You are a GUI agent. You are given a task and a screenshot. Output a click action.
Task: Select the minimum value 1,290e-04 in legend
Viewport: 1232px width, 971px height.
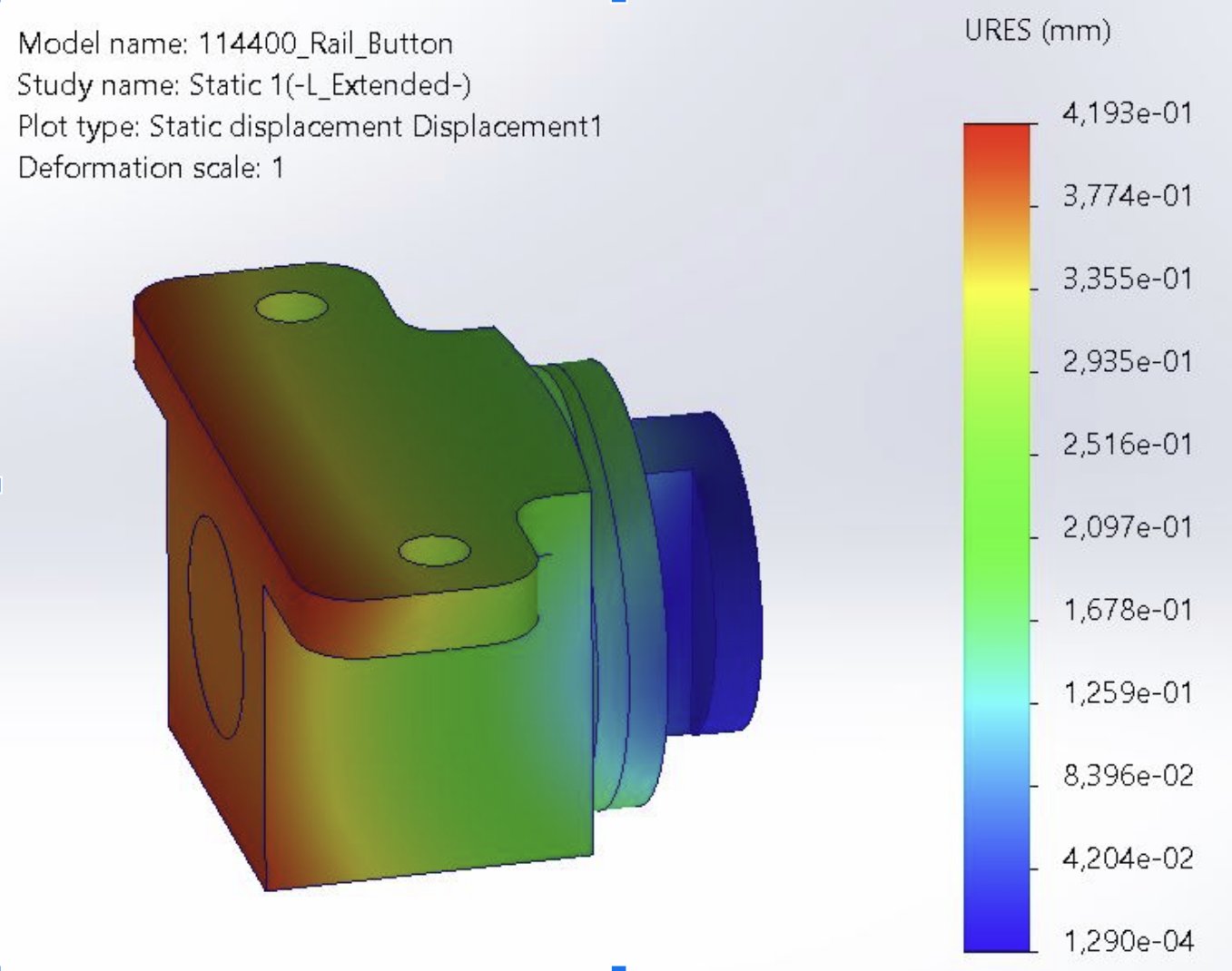[x=1128, y=941]
